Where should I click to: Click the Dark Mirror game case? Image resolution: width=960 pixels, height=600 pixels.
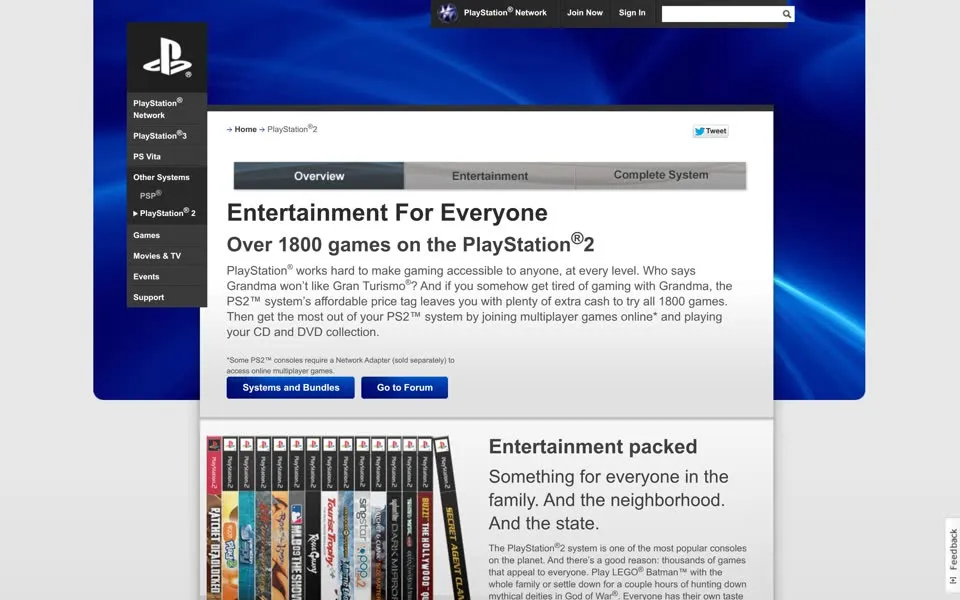pyautogui.click(x=394, y=518)
